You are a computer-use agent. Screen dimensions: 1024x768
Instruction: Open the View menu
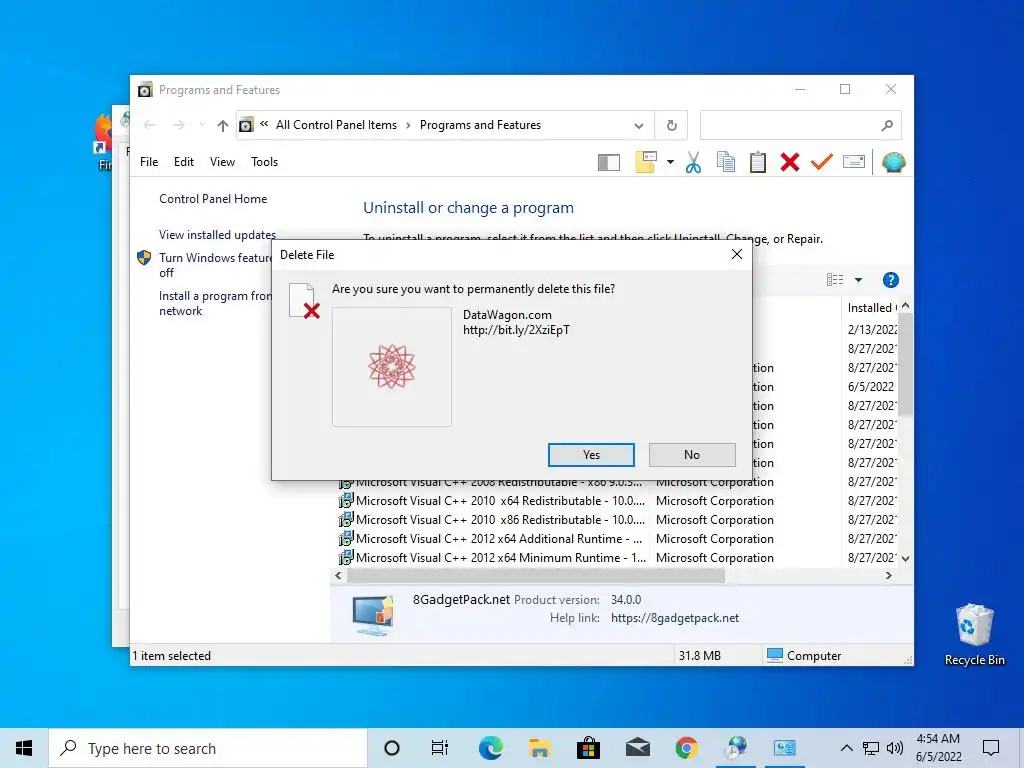click(222, 162)
